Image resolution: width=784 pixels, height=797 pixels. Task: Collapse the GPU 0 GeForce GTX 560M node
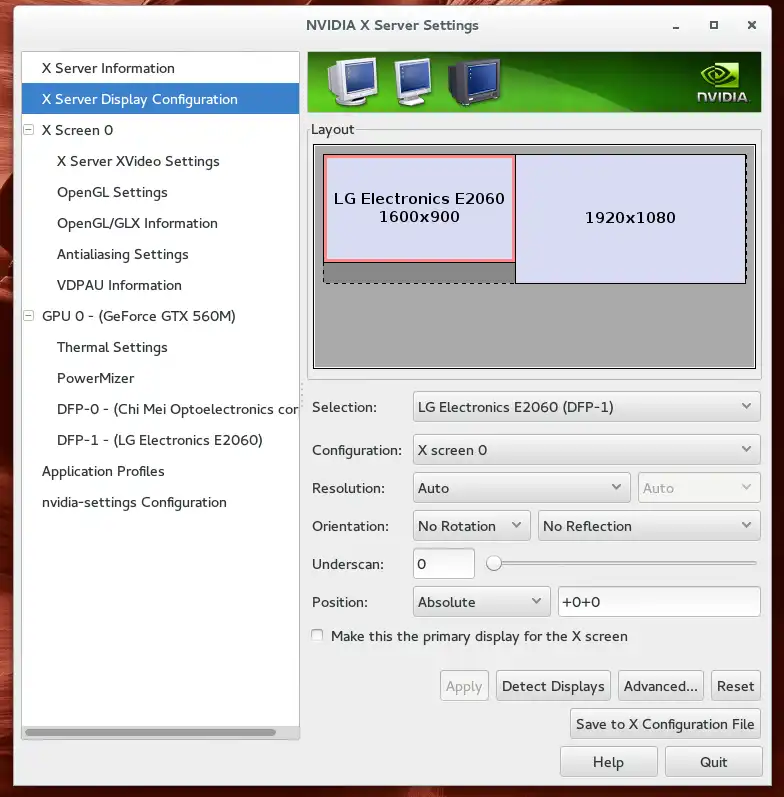pyautogui.click(x=29, y=316)
